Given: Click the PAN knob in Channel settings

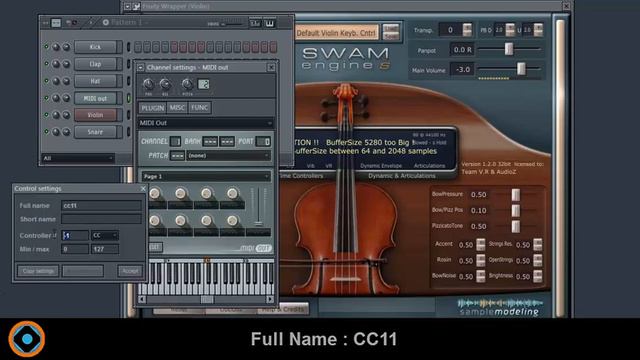Looking at the screenshot, I should (x=149, y=84).
